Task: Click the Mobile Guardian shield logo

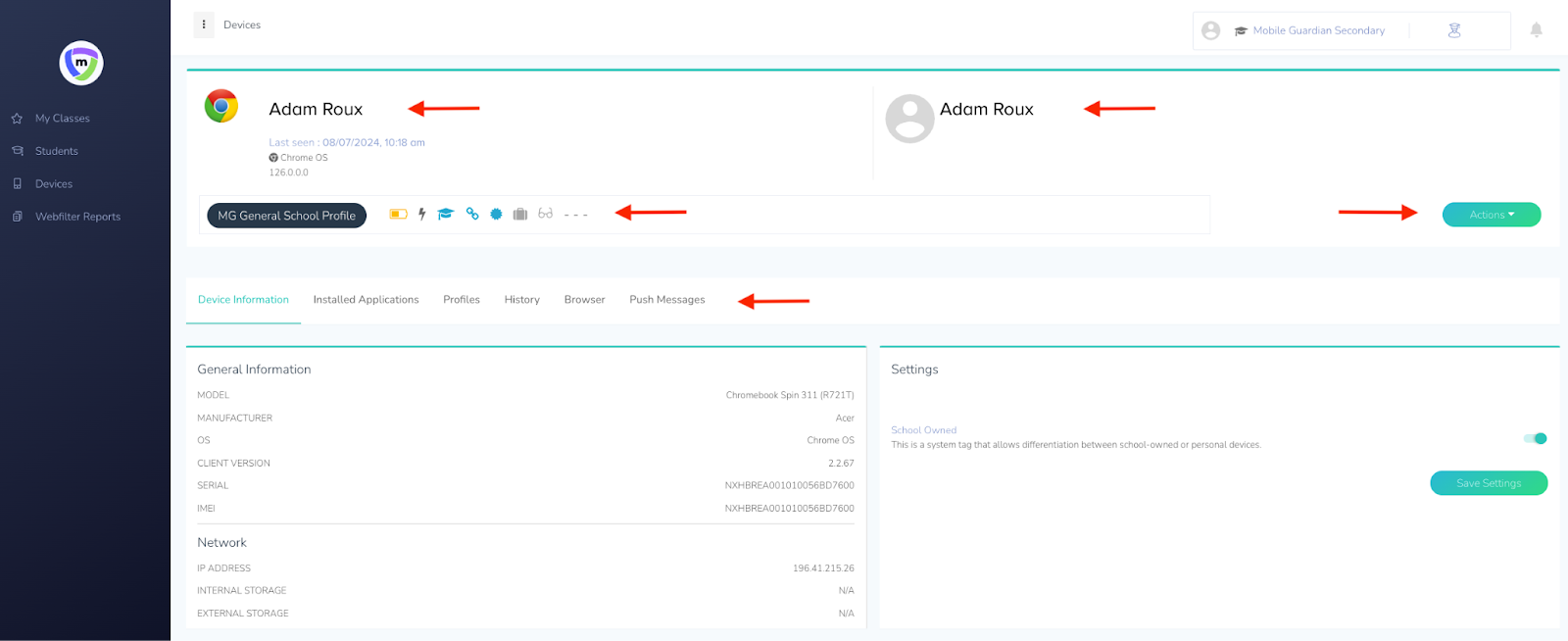Action: coord(81,64)
